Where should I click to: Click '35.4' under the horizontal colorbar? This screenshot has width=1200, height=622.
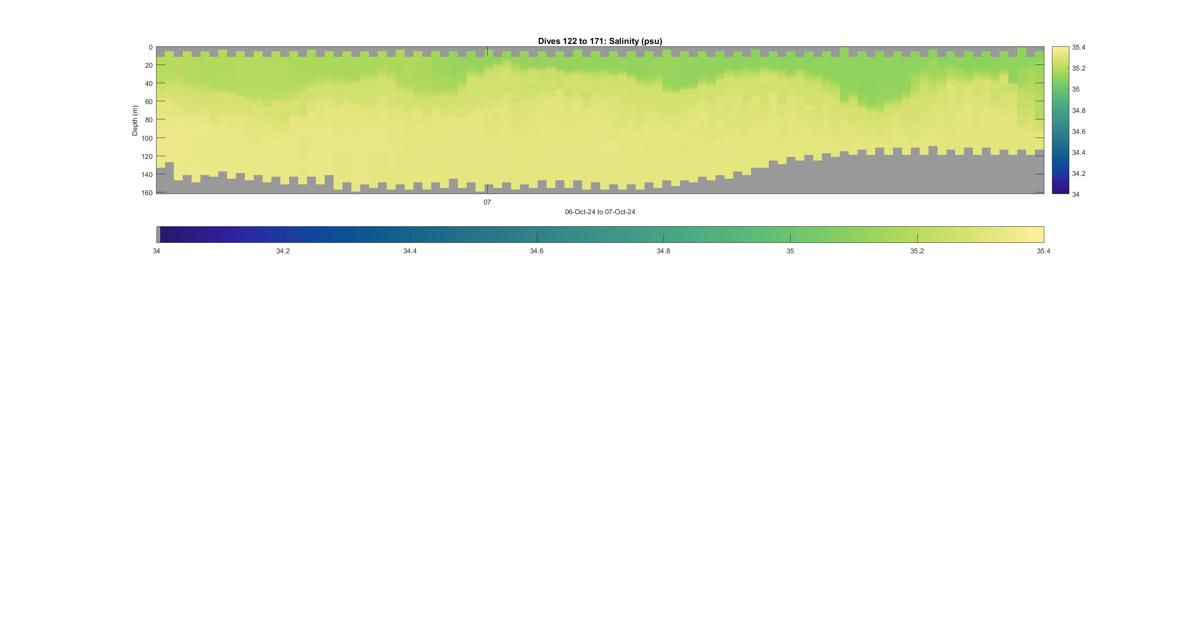pyautogui.click(x=1044, y=251)
